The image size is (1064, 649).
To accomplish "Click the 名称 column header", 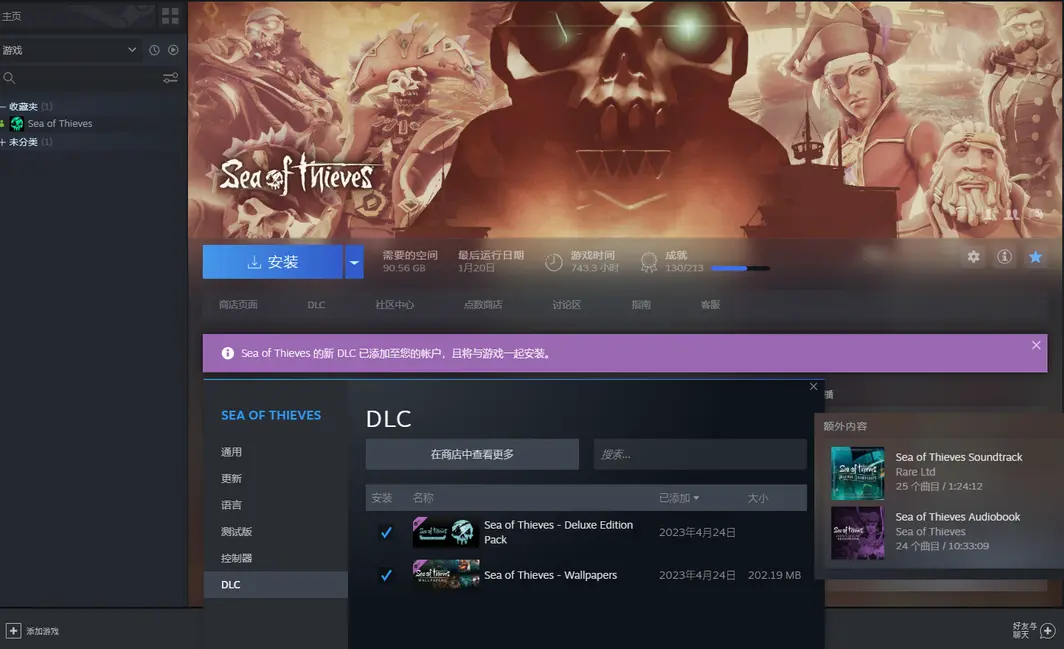I will coord(423,498).
